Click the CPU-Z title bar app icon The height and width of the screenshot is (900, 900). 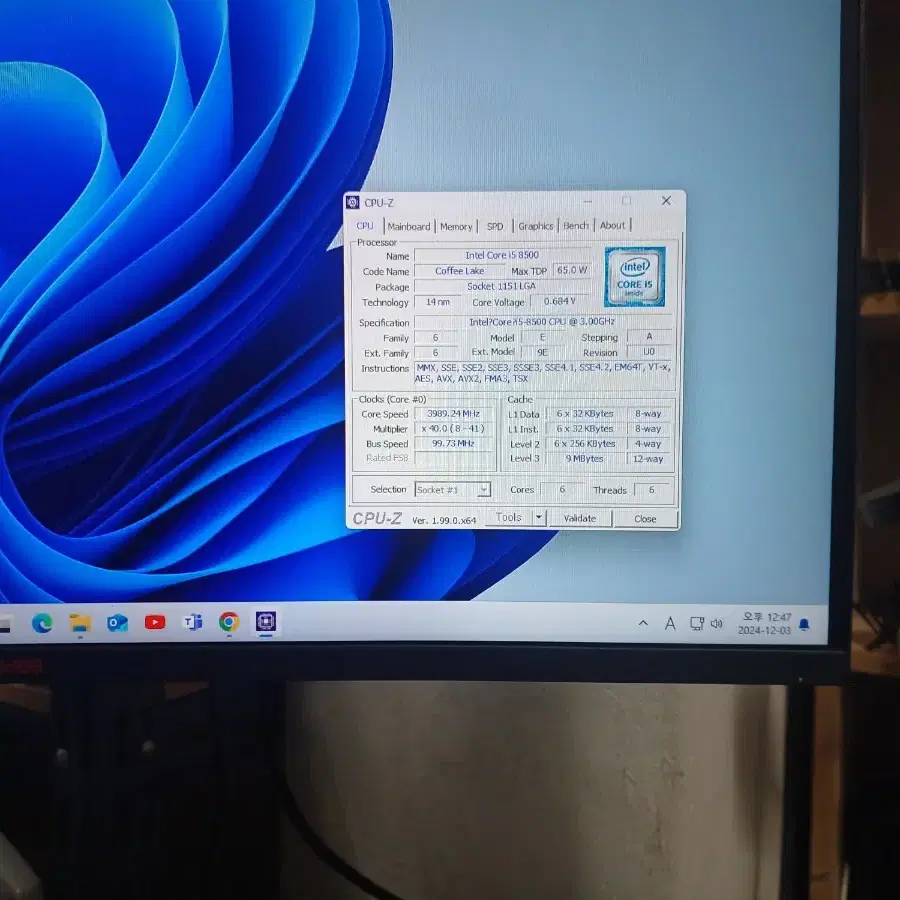point(353,202)
